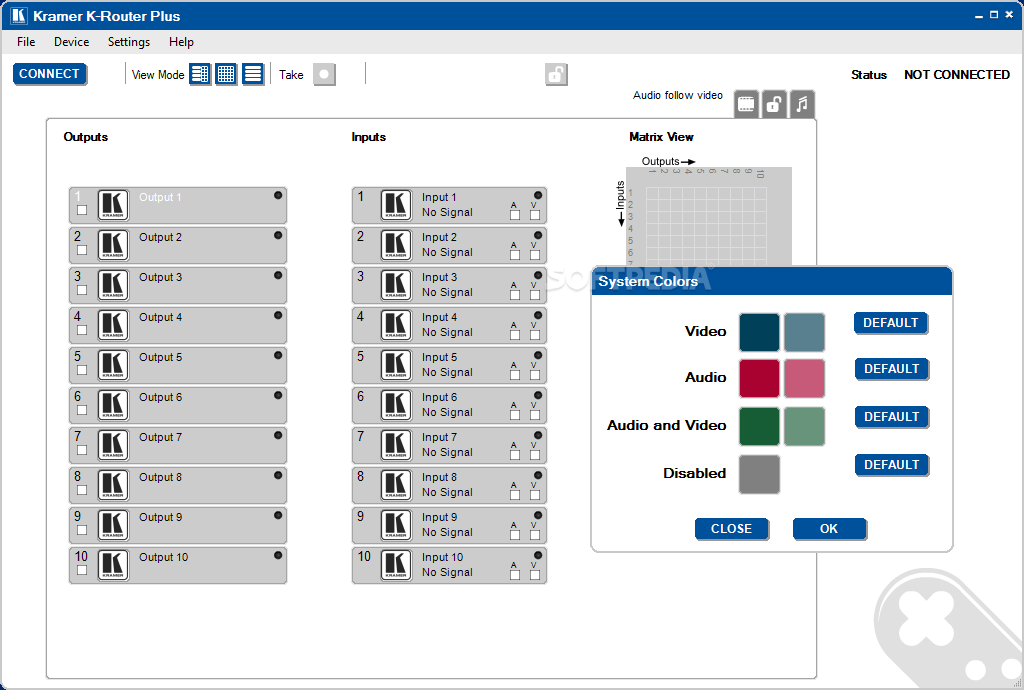Click the Kramer logo icon of Input 8

coord(396,485)
